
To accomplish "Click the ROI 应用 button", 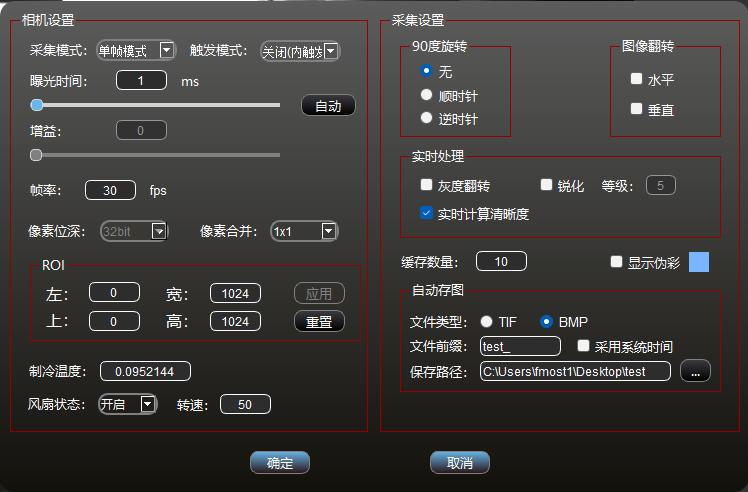I will pos(319,293).
